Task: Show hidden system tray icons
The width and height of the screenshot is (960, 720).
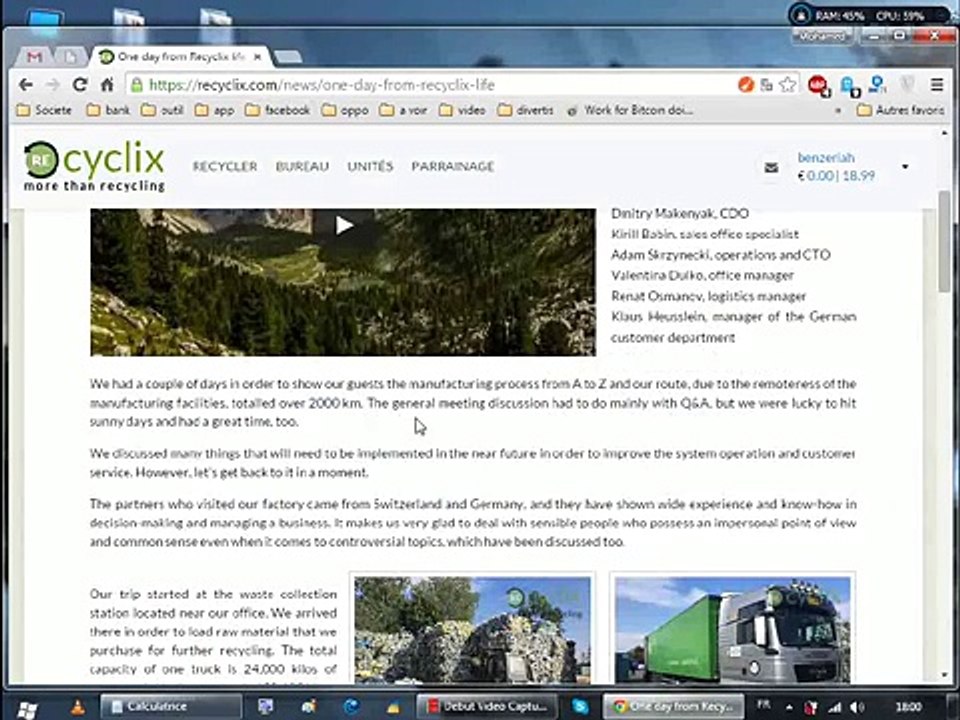Action: pyautogui.click(x=789, y=707)
